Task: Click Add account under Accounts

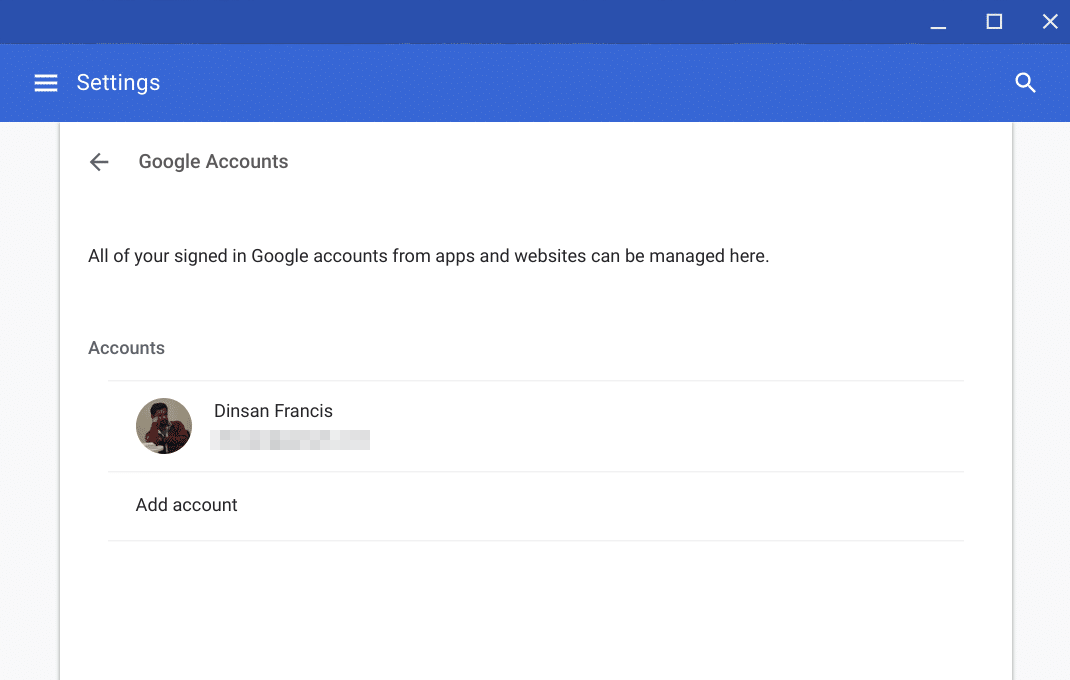Action: [x=186, y=505]
